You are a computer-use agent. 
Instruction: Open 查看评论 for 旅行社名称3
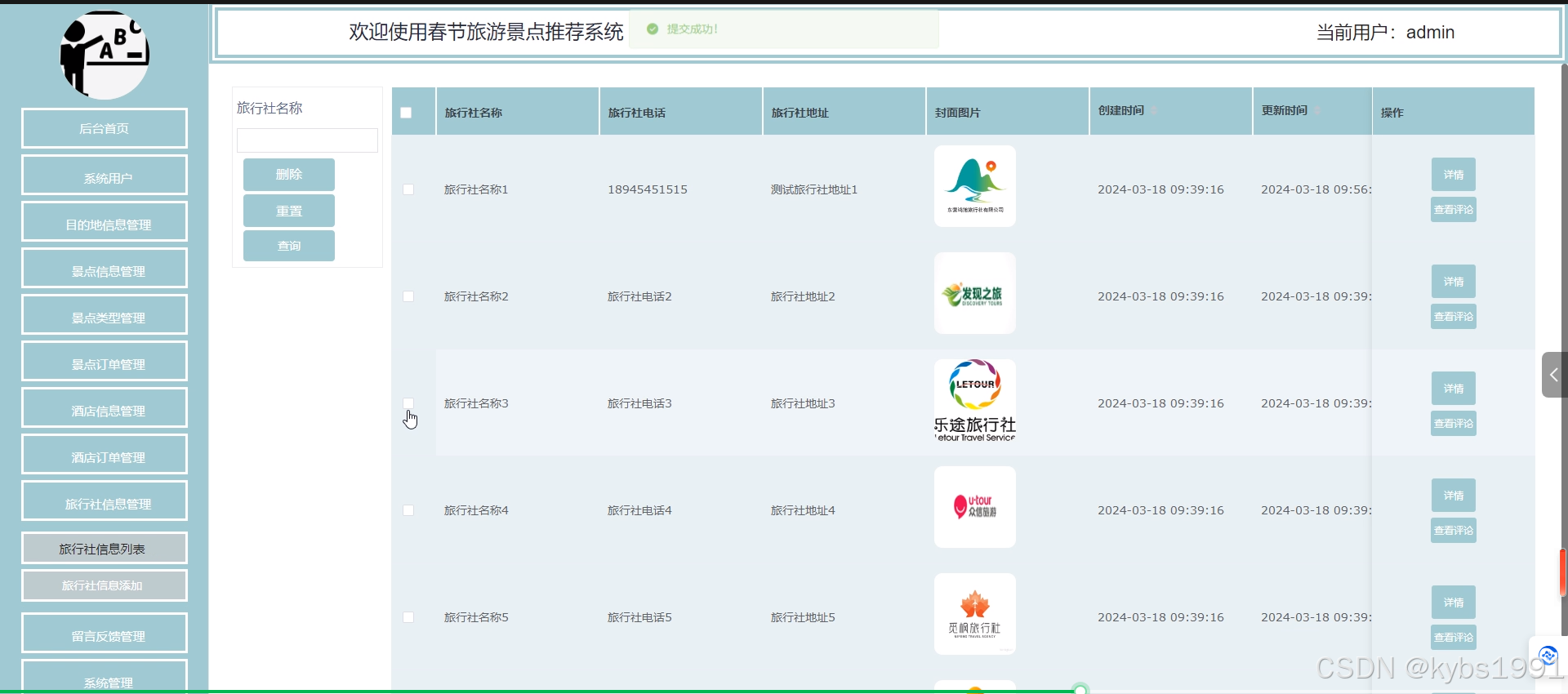pyautogui.click(x=1454, y=424)
